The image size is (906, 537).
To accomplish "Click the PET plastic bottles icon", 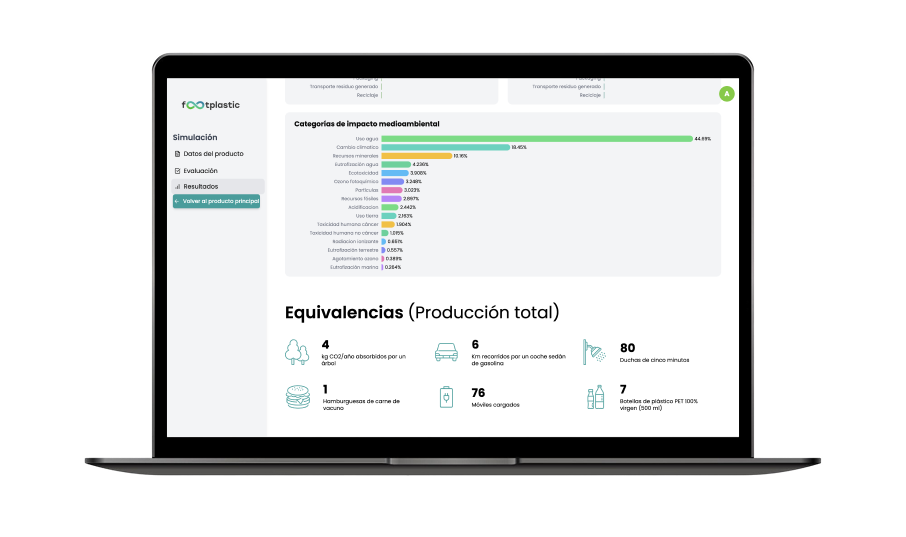I will pos(596,397).
